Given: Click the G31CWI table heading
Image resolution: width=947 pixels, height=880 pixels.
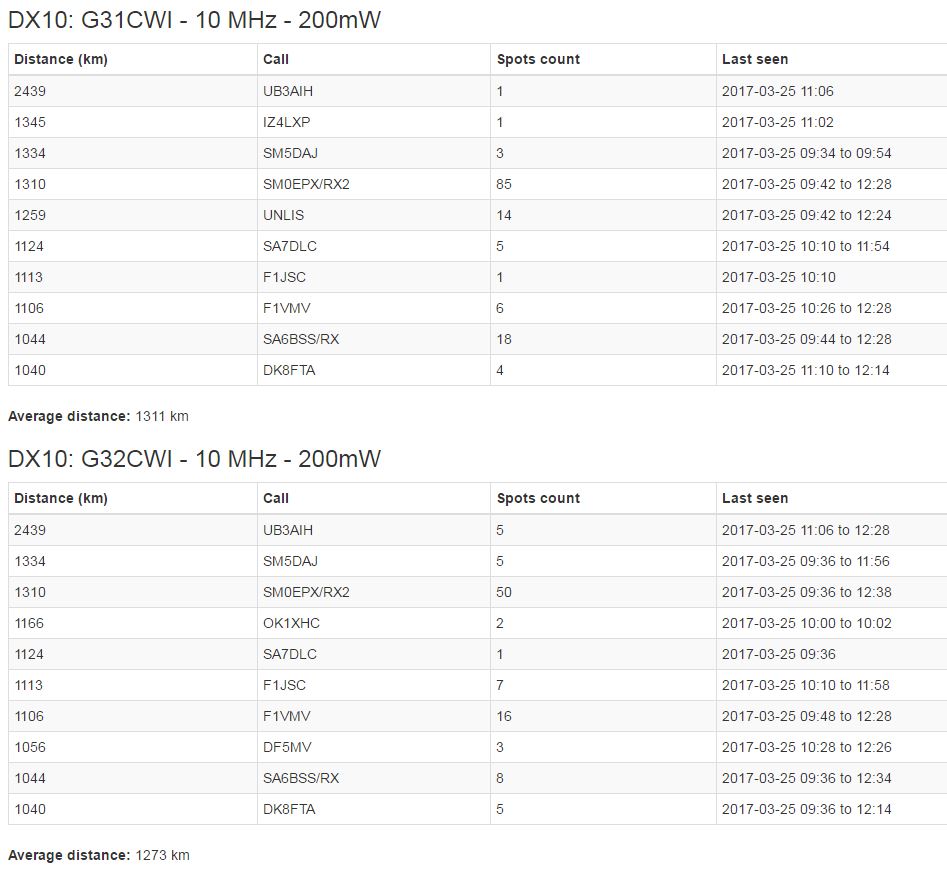Looking at the screenshot, I should click(194, 19).
